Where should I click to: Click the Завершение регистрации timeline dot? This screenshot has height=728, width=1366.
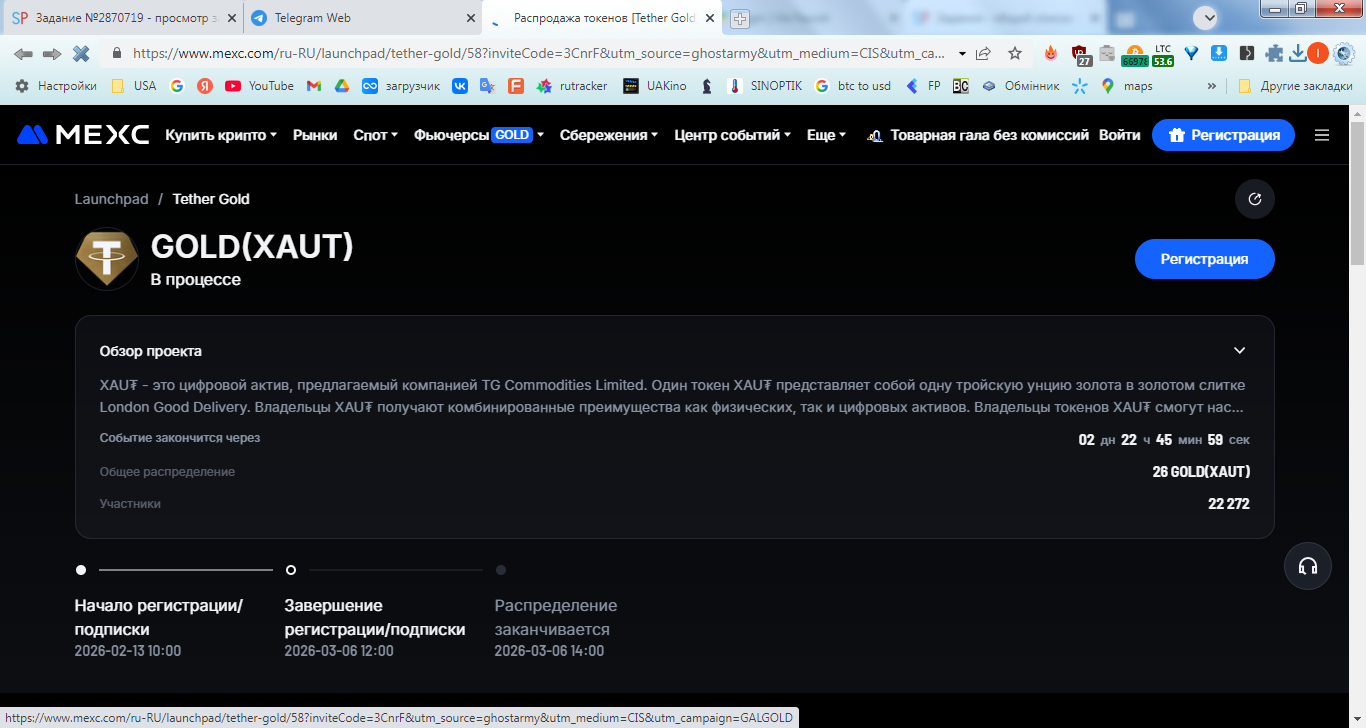pos(291,570)
